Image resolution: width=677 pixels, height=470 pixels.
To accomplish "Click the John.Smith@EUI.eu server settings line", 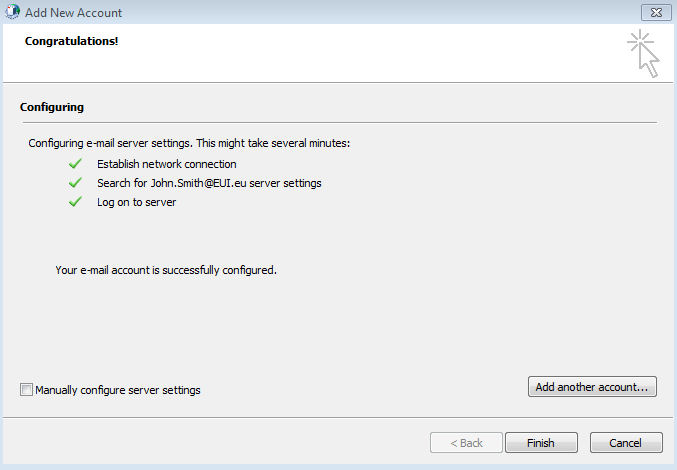I will 209,183.
